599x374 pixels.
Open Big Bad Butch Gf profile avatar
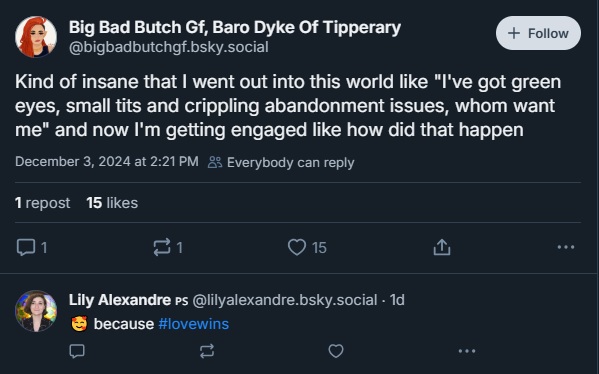pyautogui.click(x=36, y=37)
